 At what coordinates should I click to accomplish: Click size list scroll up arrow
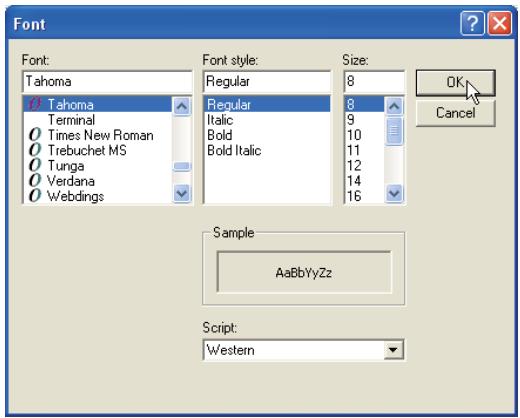point(394,106)
